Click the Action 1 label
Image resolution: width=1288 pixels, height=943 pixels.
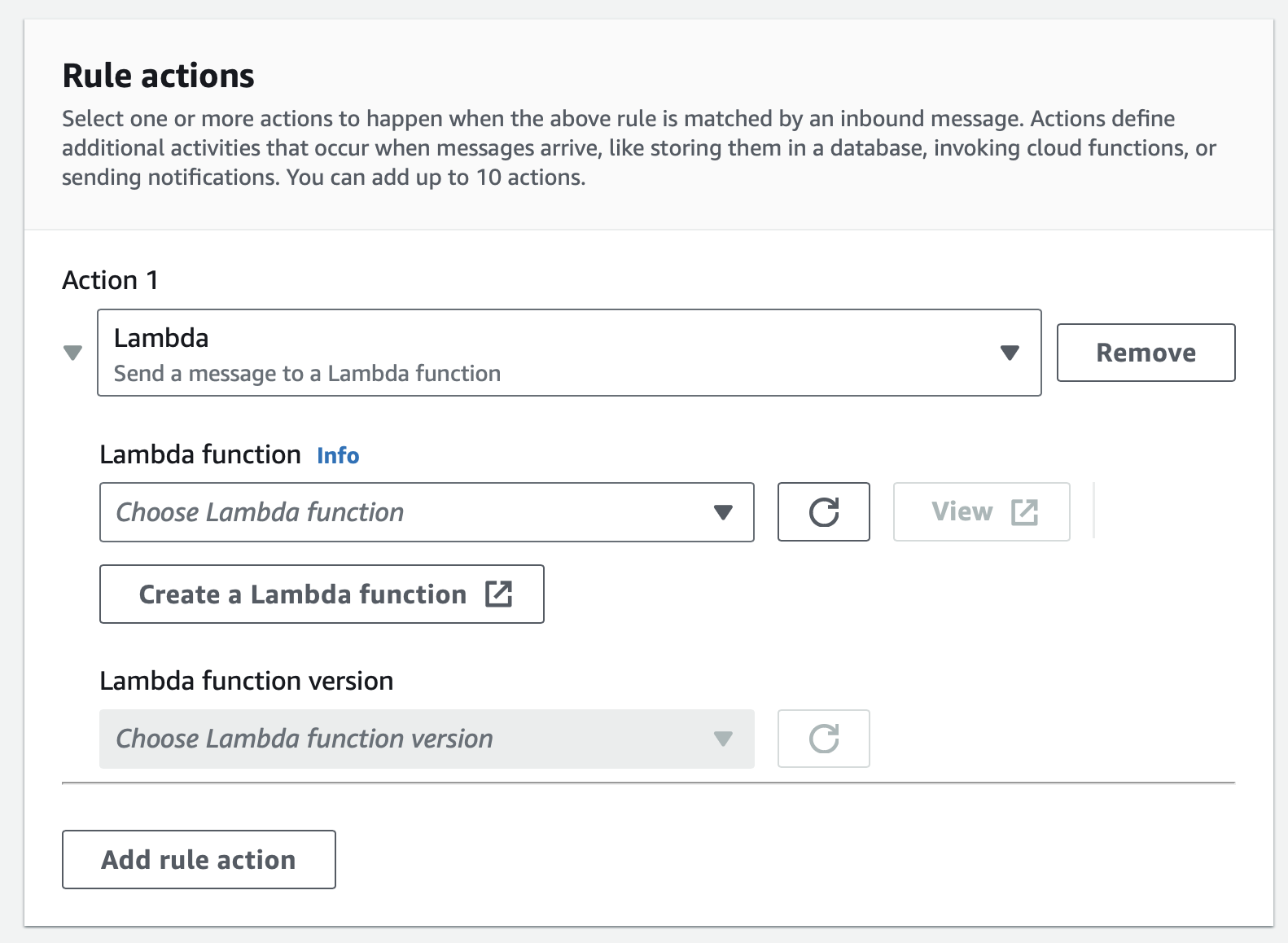pos(111,280)
